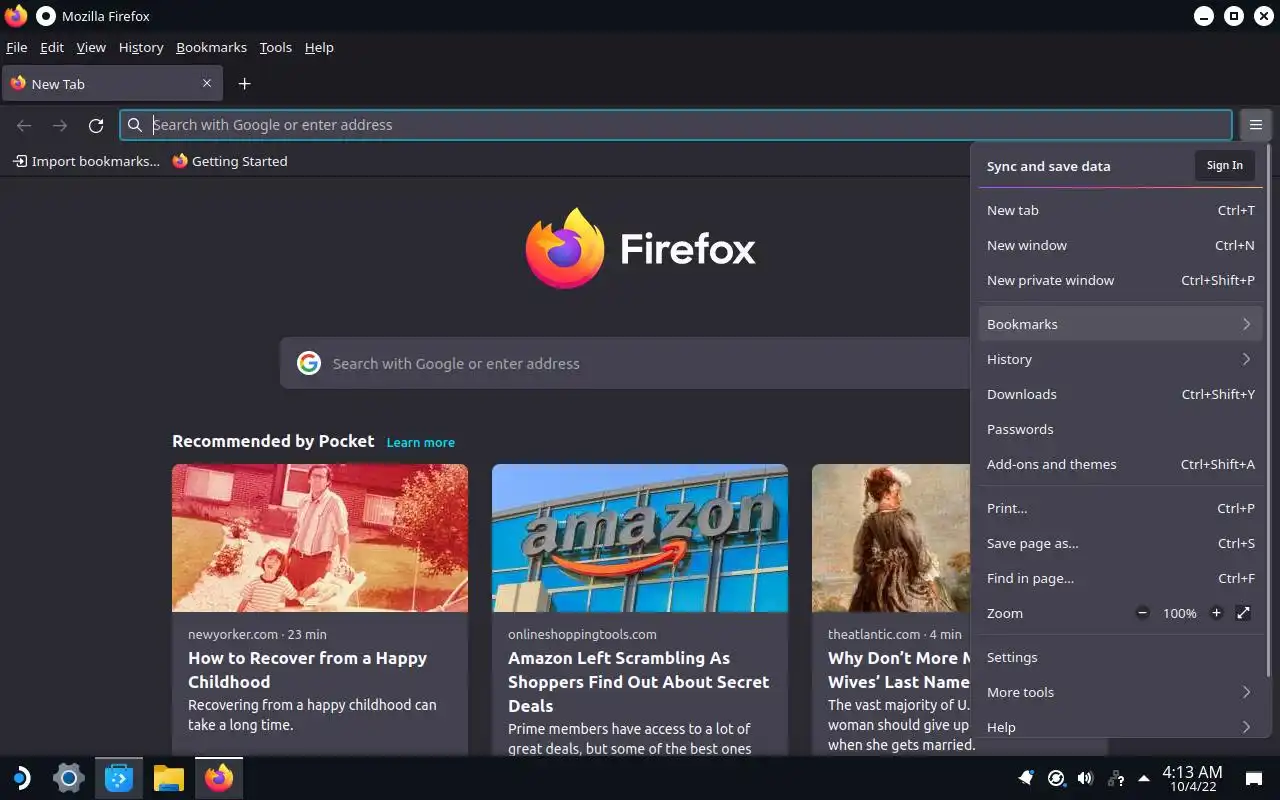Open article 'How to Recover from a Happy Childhood'

(x=308, y=670)
